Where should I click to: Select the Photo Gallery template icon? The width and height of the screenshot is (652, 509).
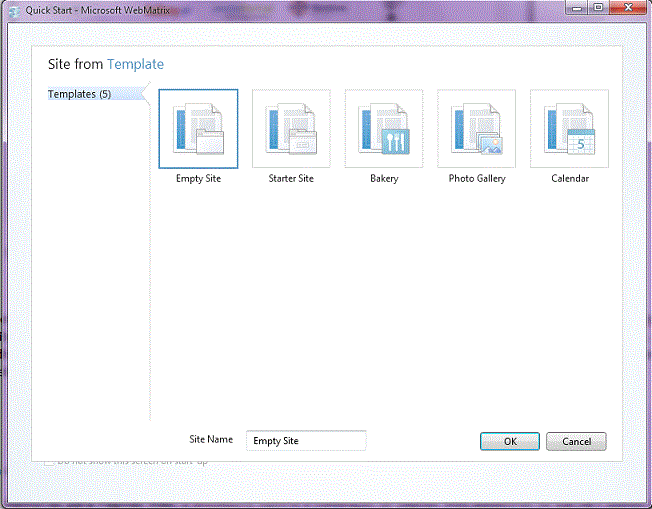[477, 128]
